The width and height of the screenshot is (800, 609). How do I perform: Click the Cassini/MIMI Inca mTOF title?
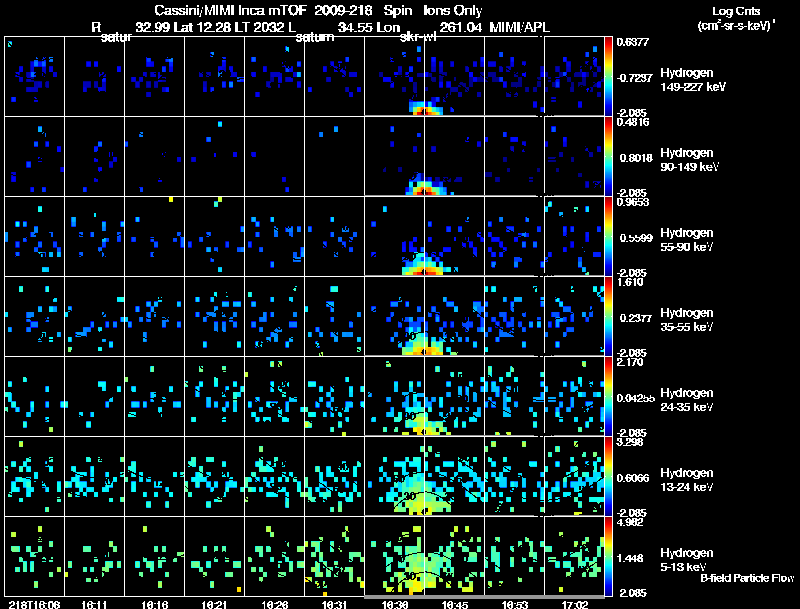click(x=230, y=10)
